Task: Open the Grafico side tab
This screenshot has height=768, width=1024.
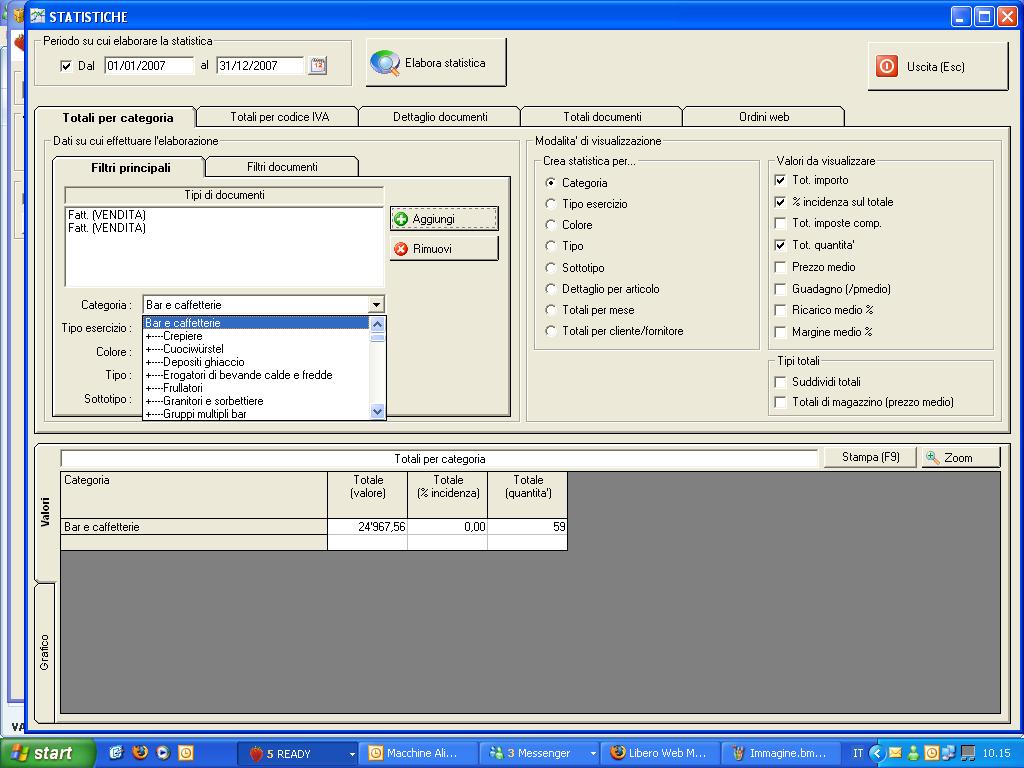Action: (x=44, y=652)
